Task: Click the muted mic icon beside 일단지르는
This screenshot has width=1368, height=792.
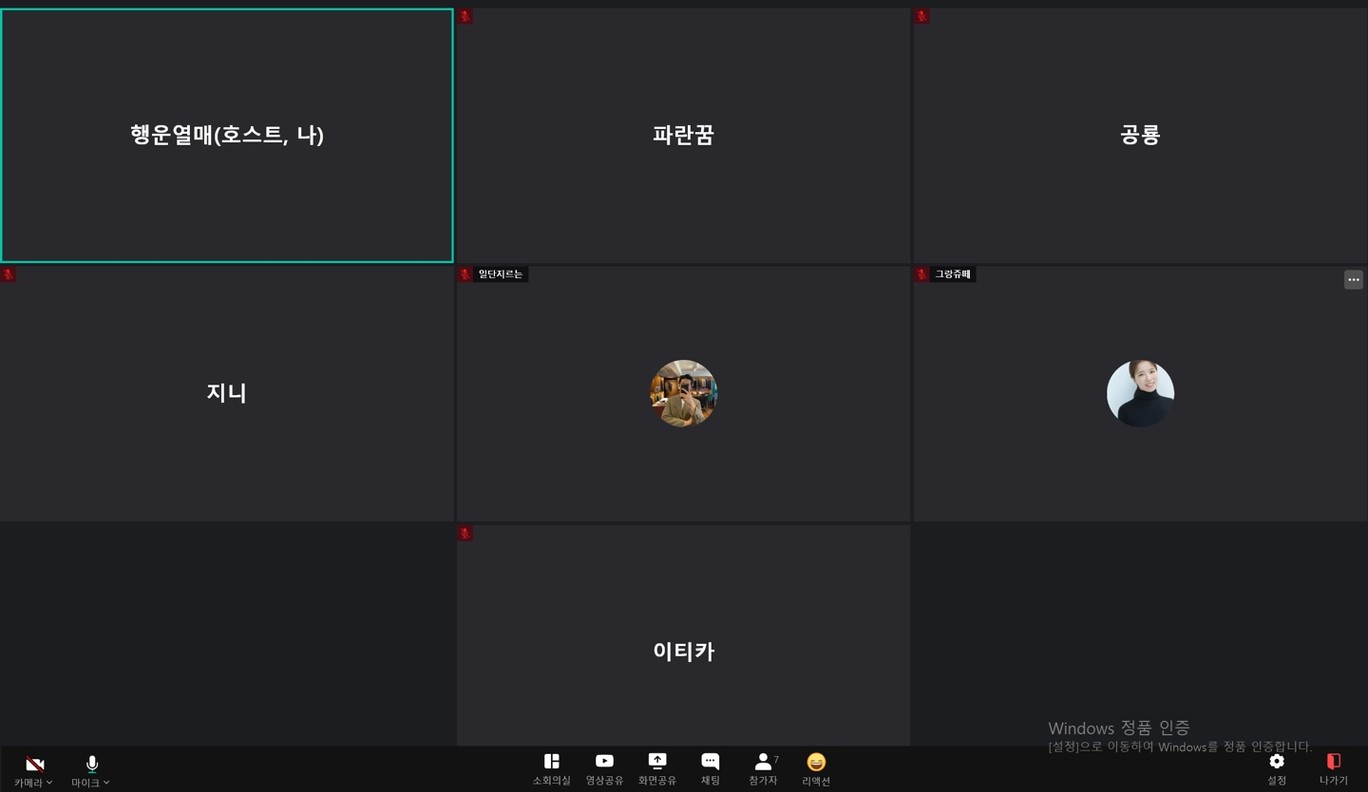Action: click(465, 274)
